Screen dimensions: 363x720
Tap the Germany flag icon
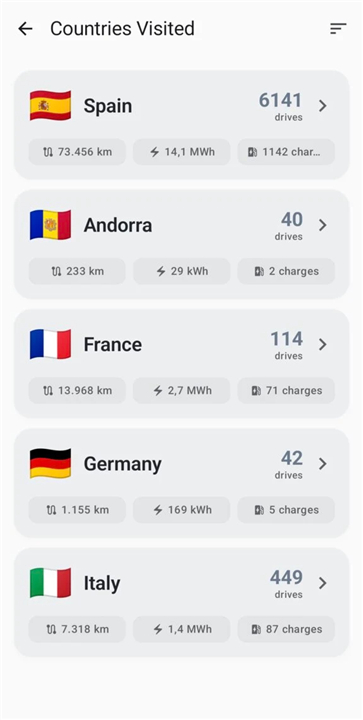[x=50, y=464]
